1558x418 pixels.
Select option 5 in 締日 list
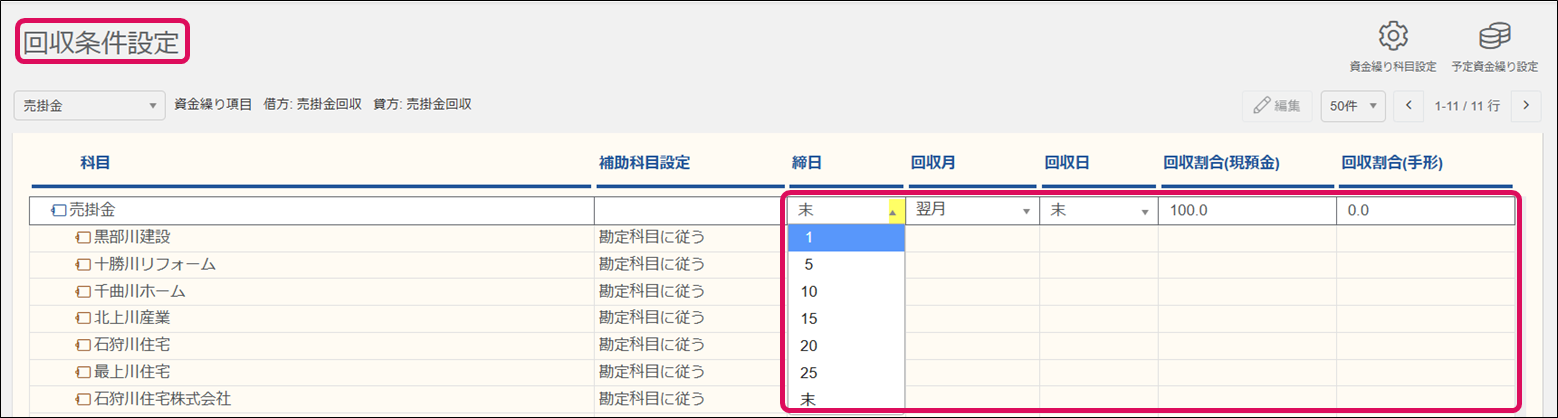[x=846, y=265]
